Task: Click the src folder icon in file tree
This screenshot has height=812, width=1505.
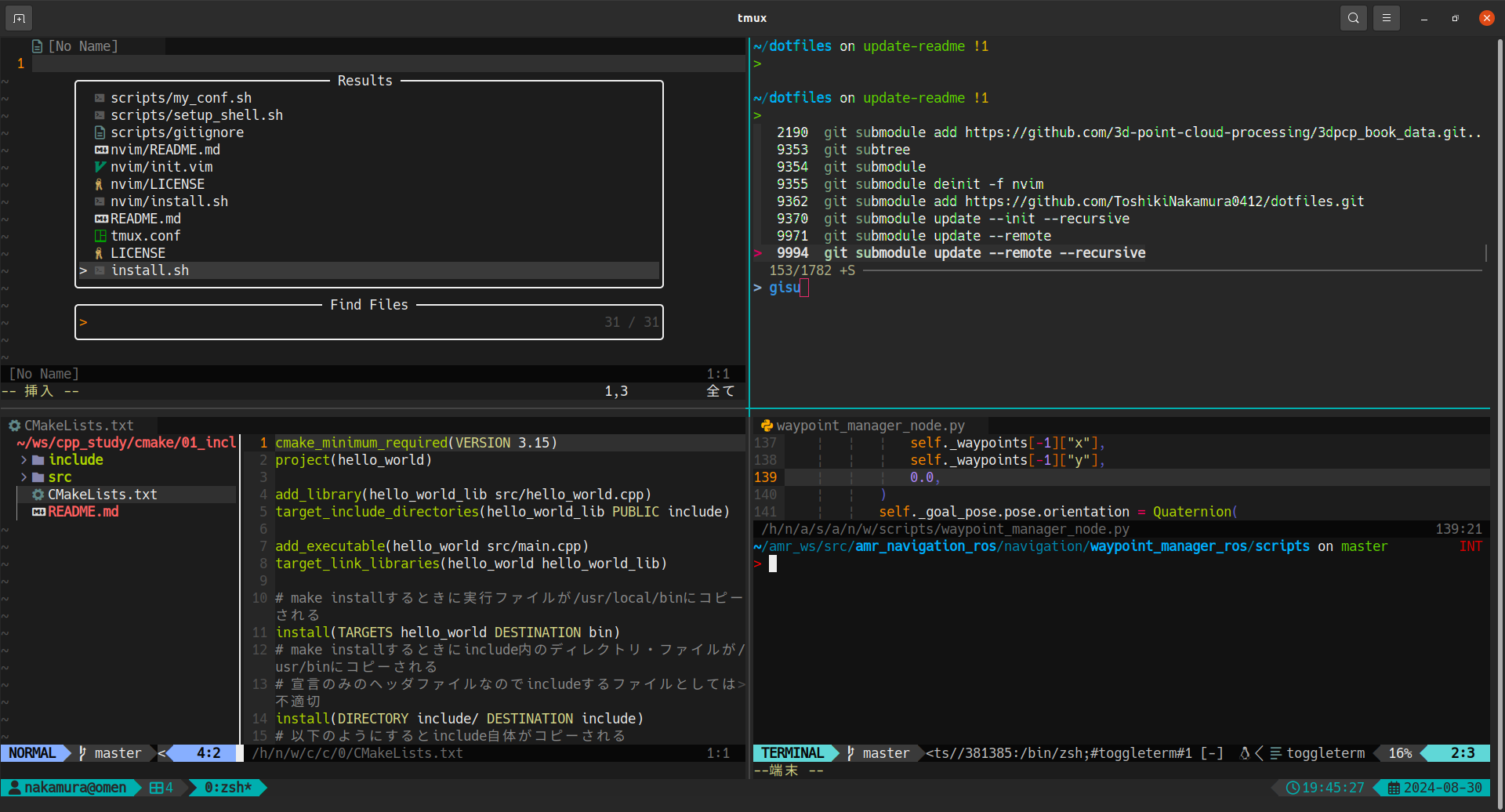Action: tap(38, 477)
